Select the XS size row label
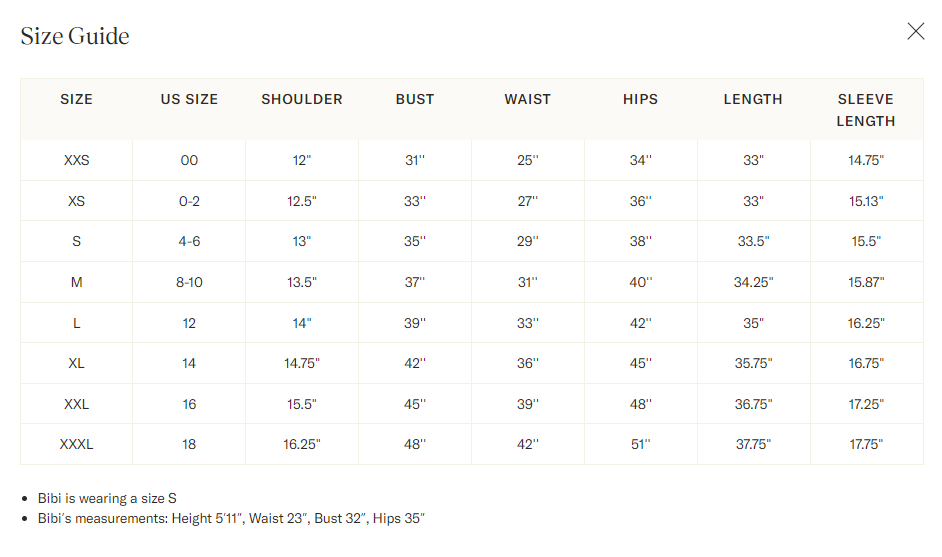Image resolution: width=942 pixels, height=557 pixels. coord(76,201)
